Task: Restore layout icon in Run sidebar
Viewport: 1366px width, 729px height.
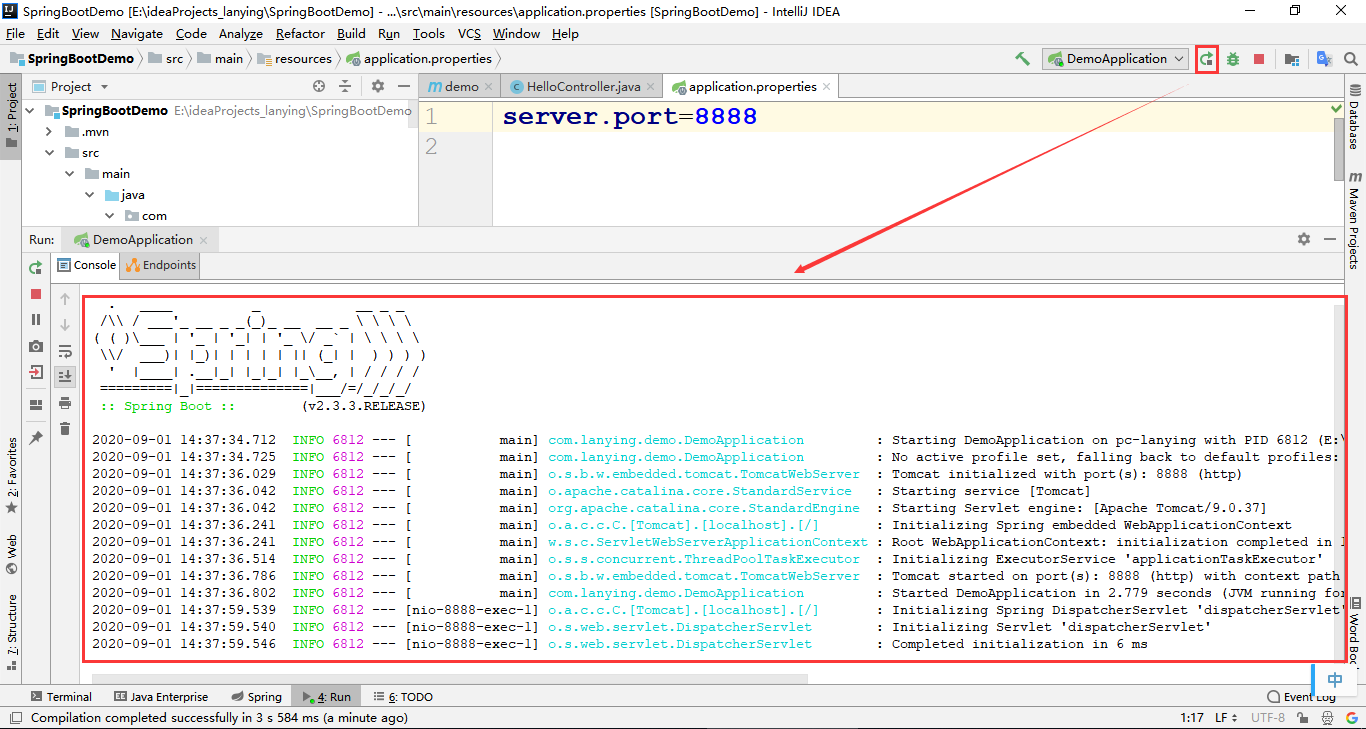Action: (x=36, y=405)
